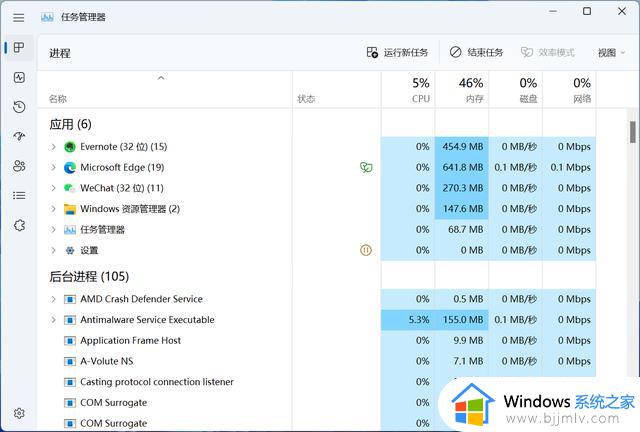This screenshot has width=640, height=432.
Task: Click Antimalware Service Executable icon
Action: coord(70,320)
